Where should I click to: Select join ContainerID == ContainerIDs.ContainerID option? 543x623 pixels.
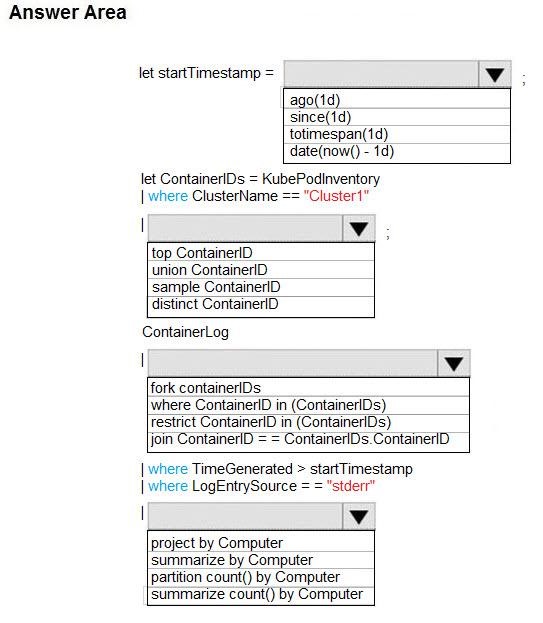tap(308, 440)
